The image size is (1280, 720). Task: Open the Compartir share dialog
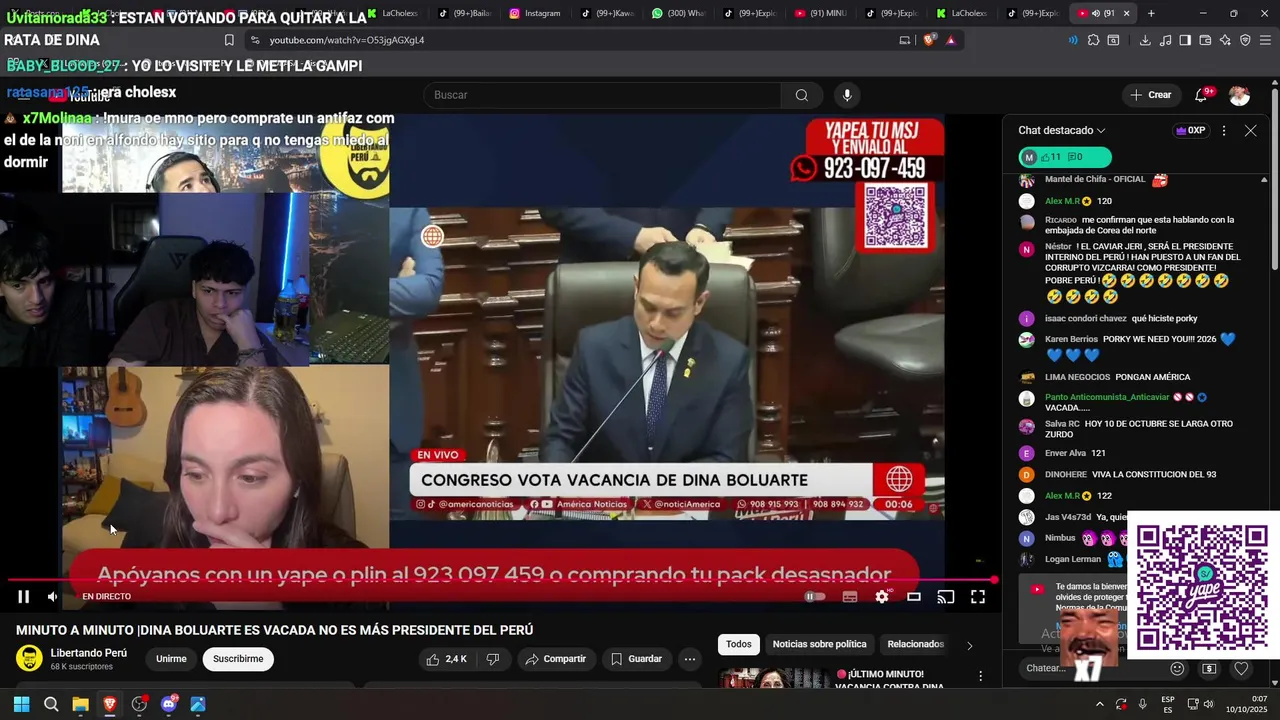tap(555, 659)
